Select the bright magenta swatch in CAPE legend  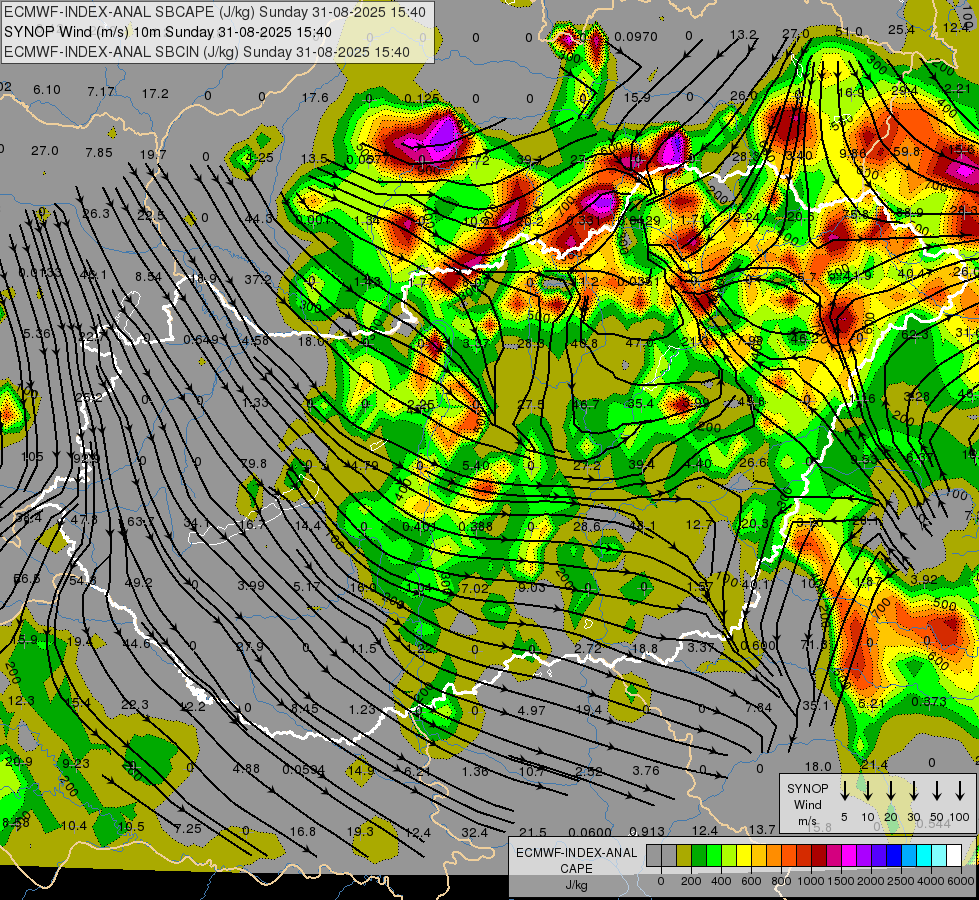[x=849, y=856]
